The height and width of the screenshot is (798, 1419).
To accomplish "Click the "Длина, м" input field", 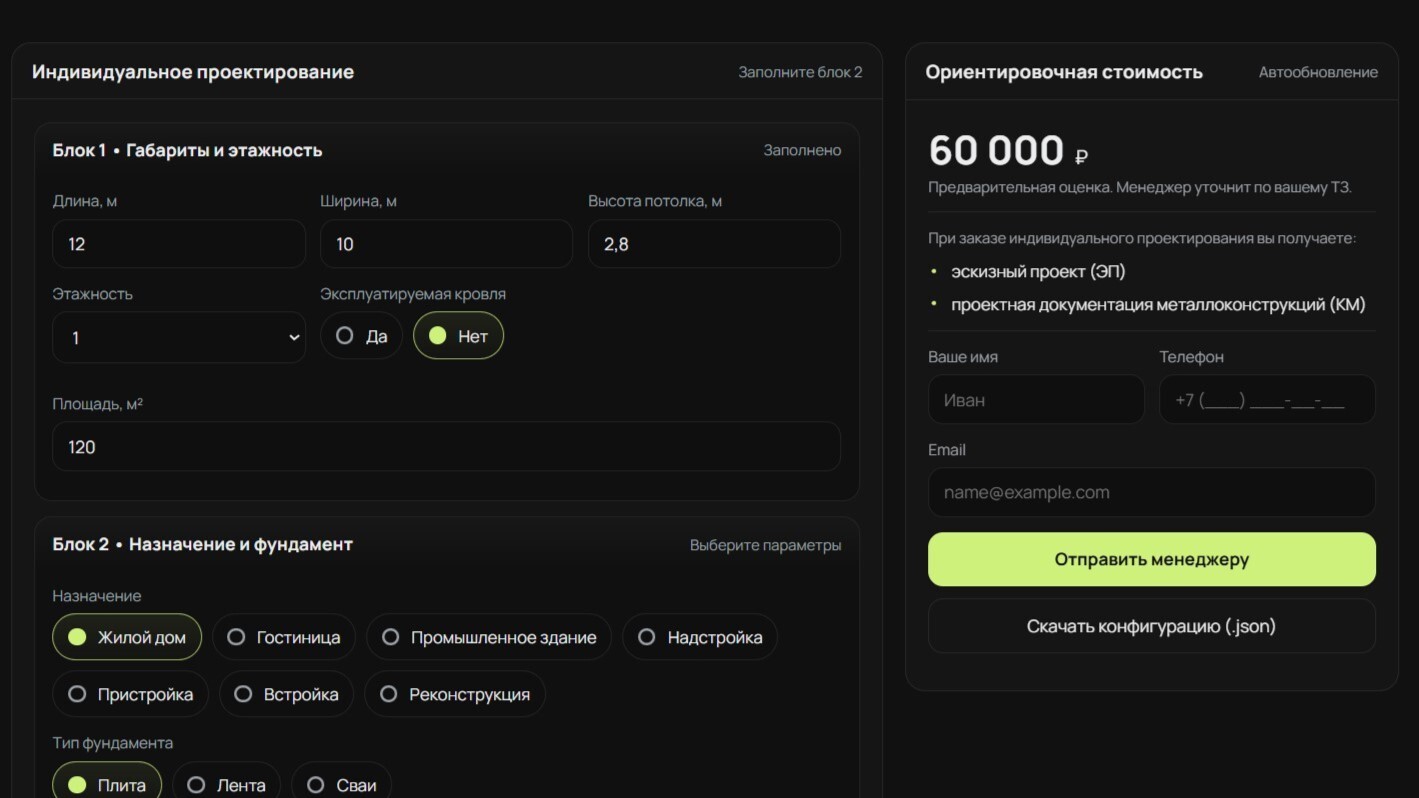I will [x=178, y=243].
